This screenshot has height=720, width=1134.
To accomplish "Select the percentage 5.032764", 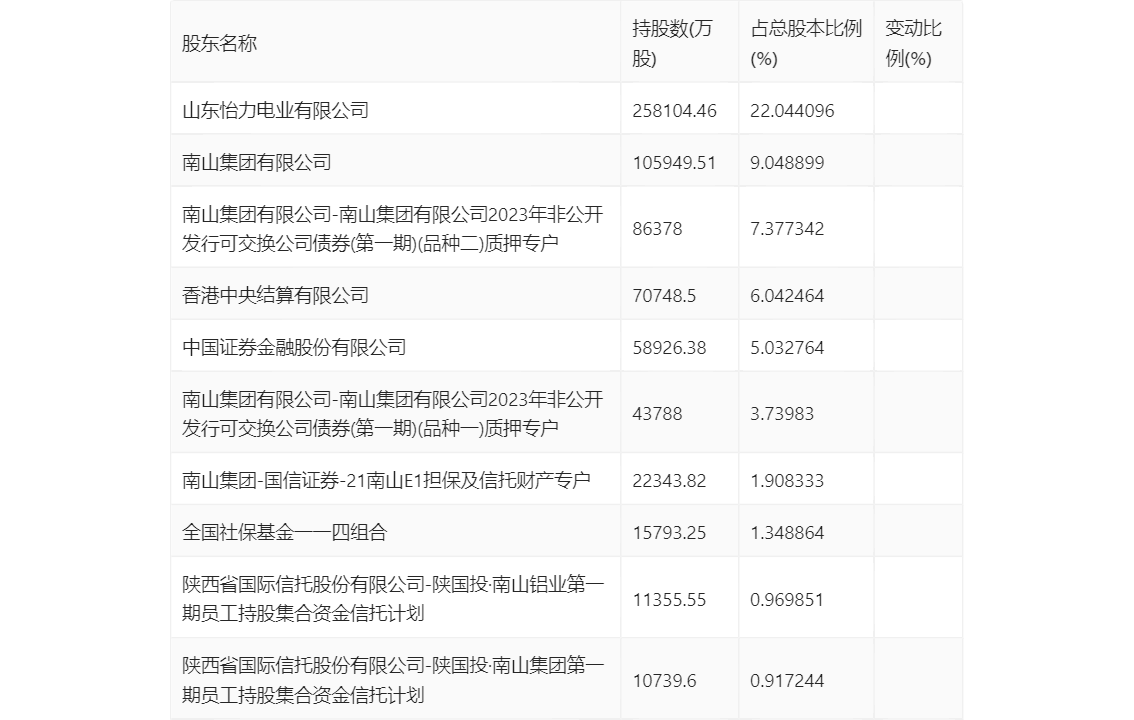I will [787, 348].
